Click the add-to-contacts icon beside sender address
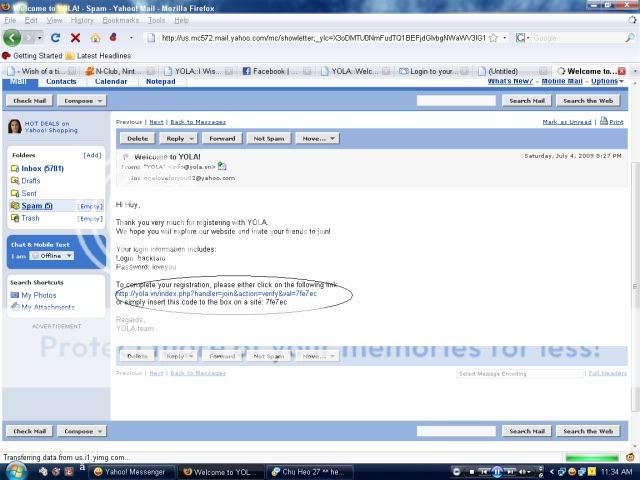This screenshot has height=480, width=640. click(x=222, y=166)
